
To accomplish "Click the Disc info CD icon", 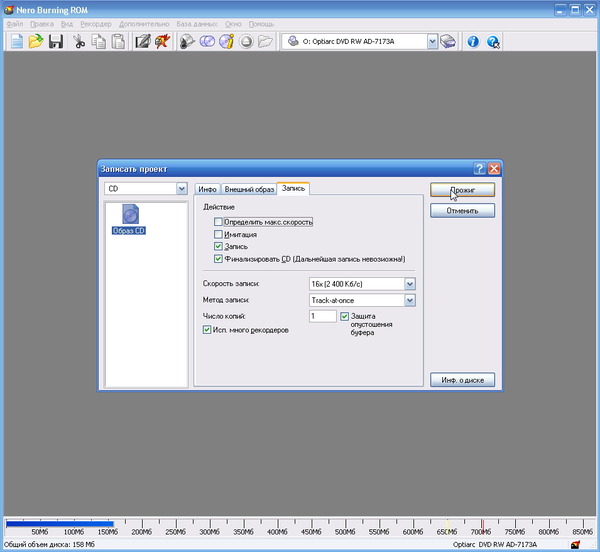I will [227, 41].
